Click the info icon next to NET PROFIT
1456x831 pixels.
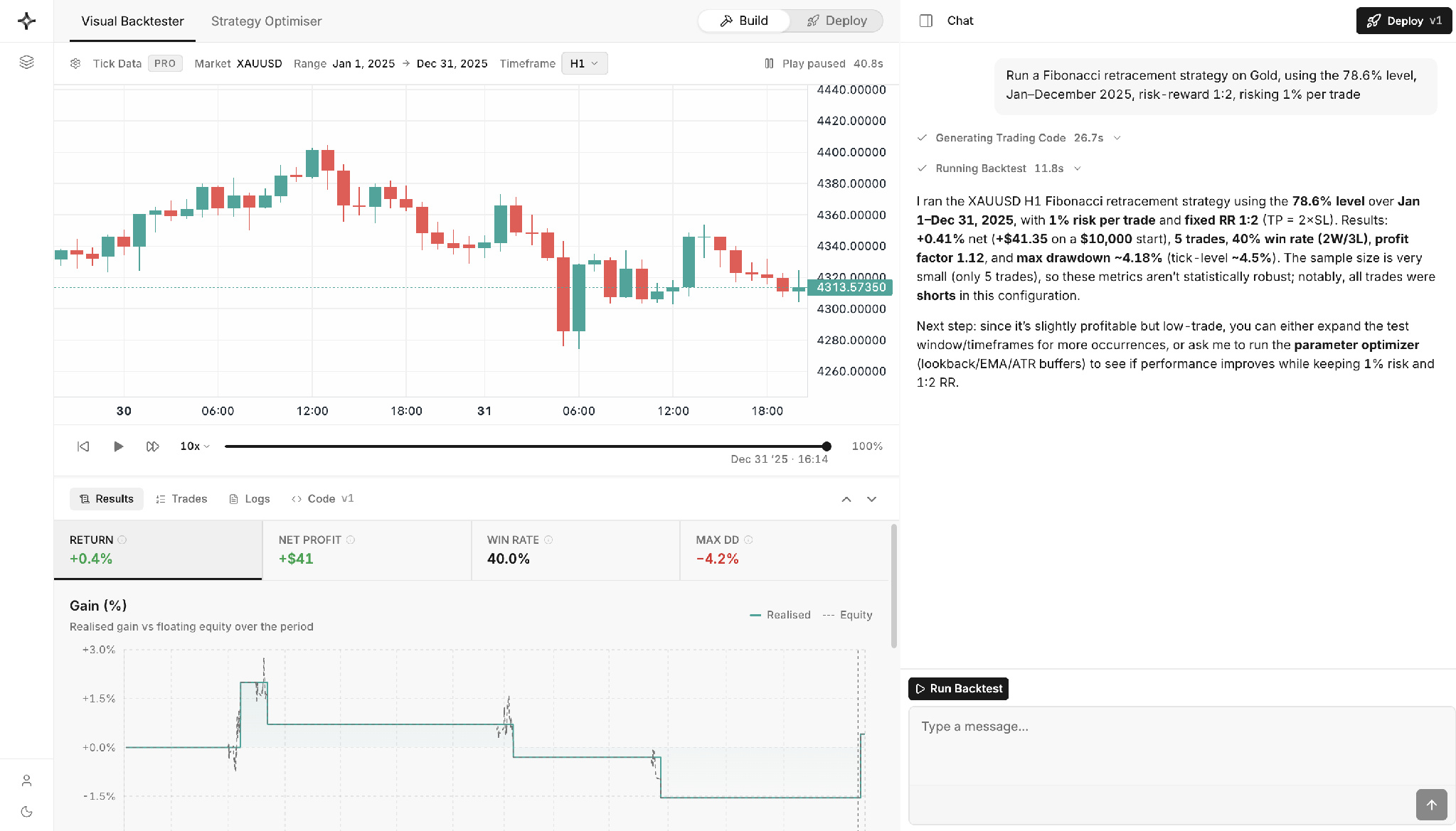pyautogui.click(x=351, y=540)
